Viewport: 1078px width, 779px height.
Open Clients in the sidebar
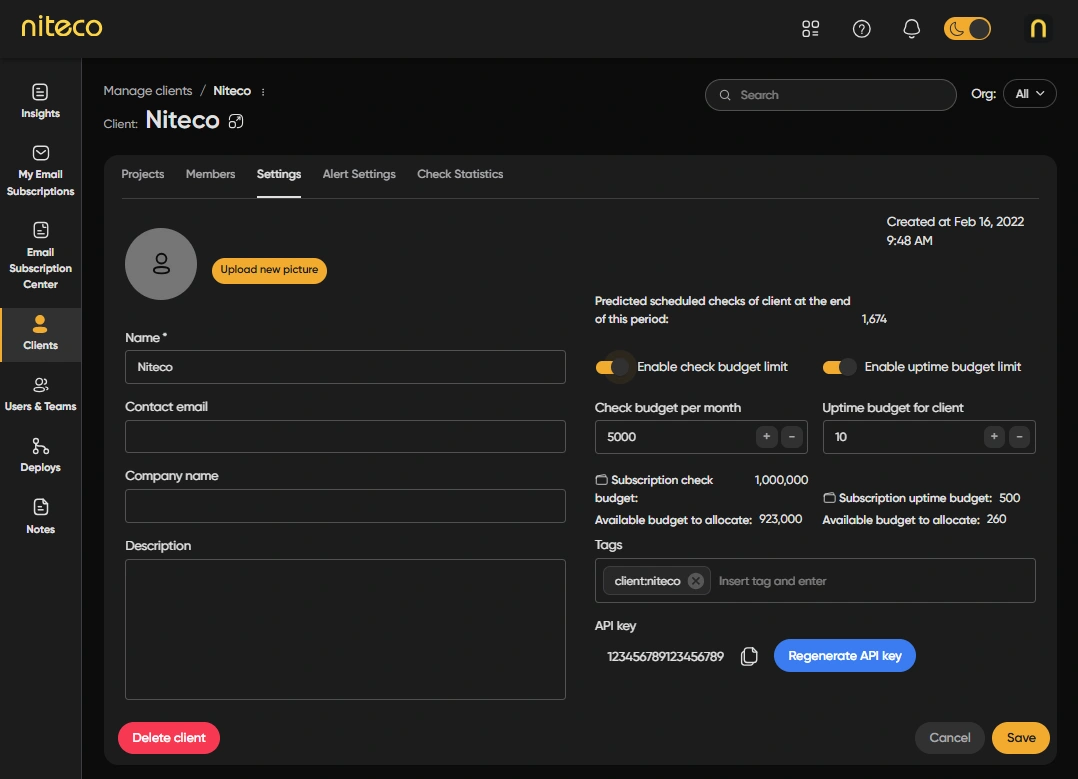pos(41,333)
